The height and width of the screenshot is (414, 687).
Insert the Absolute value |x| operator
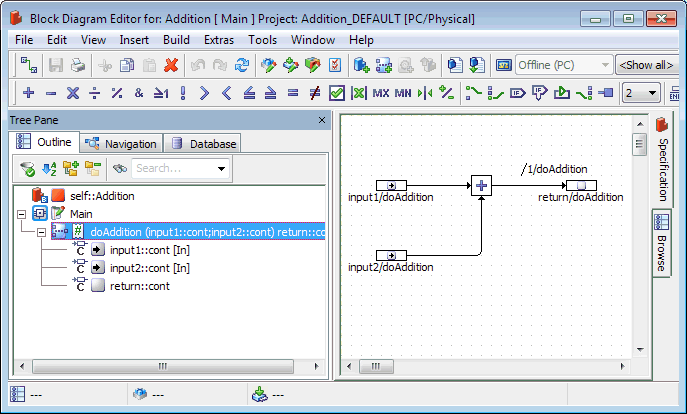(359, 93)
